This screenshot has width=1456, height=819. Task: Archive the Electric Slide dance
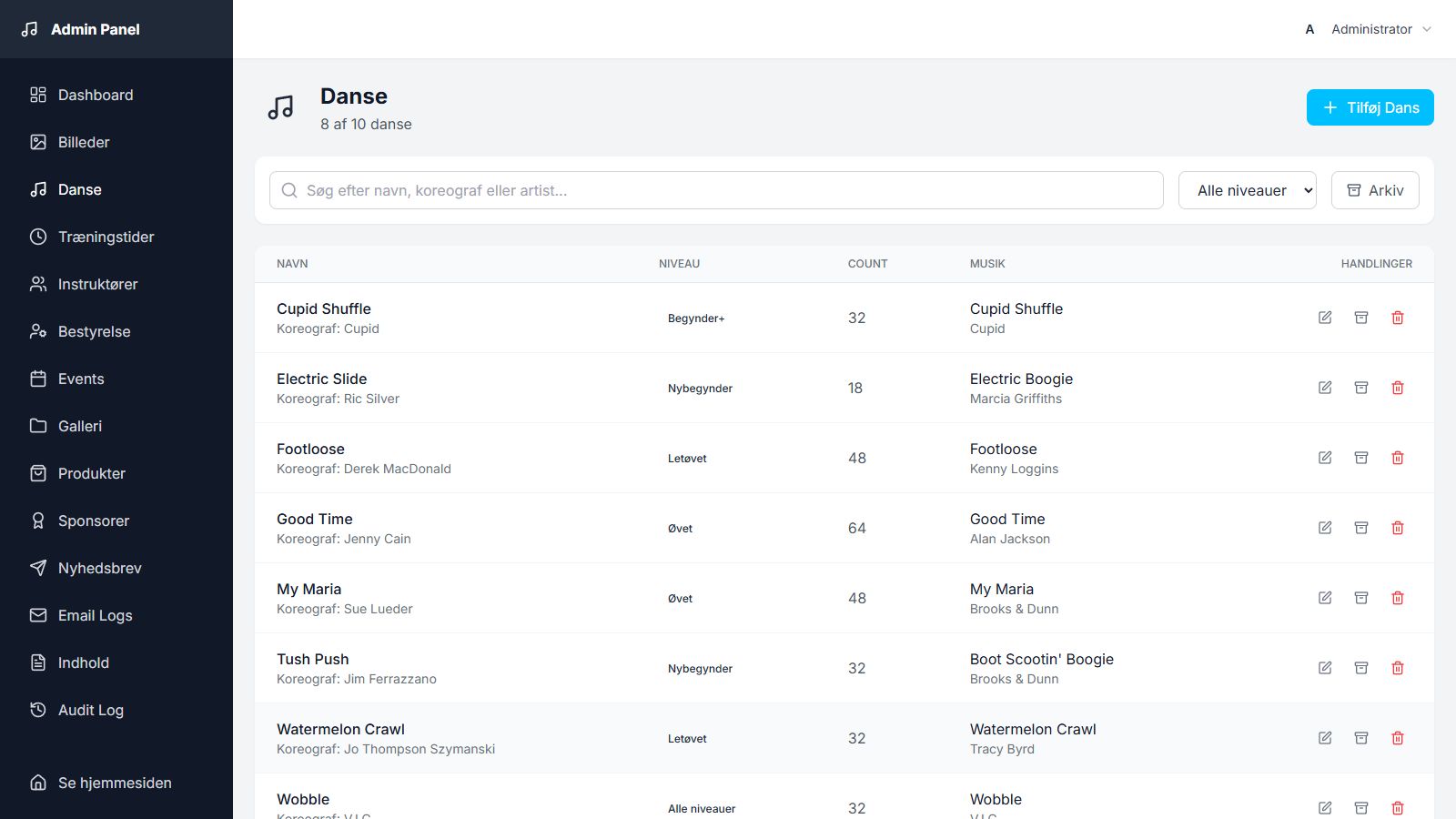1361,388
